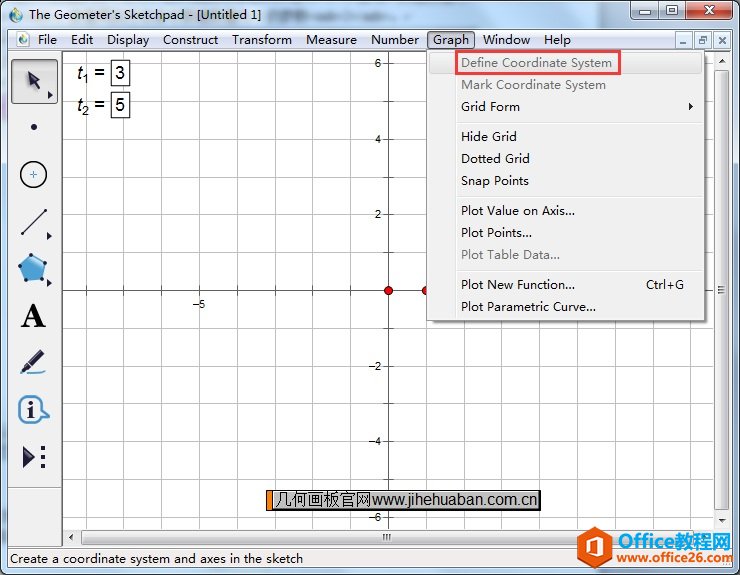The image size is (740, 575).
Task: Click the 6 y-axis label
Action: pyautogui.click(x=378, y=63)
